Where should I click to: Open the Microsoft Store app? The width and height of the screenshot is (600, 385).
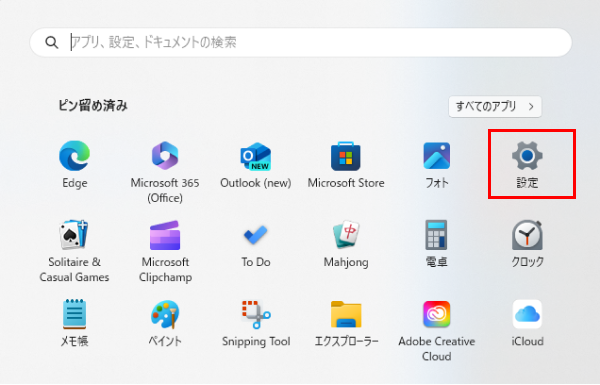pyautogui.click(x=346, y=165)
